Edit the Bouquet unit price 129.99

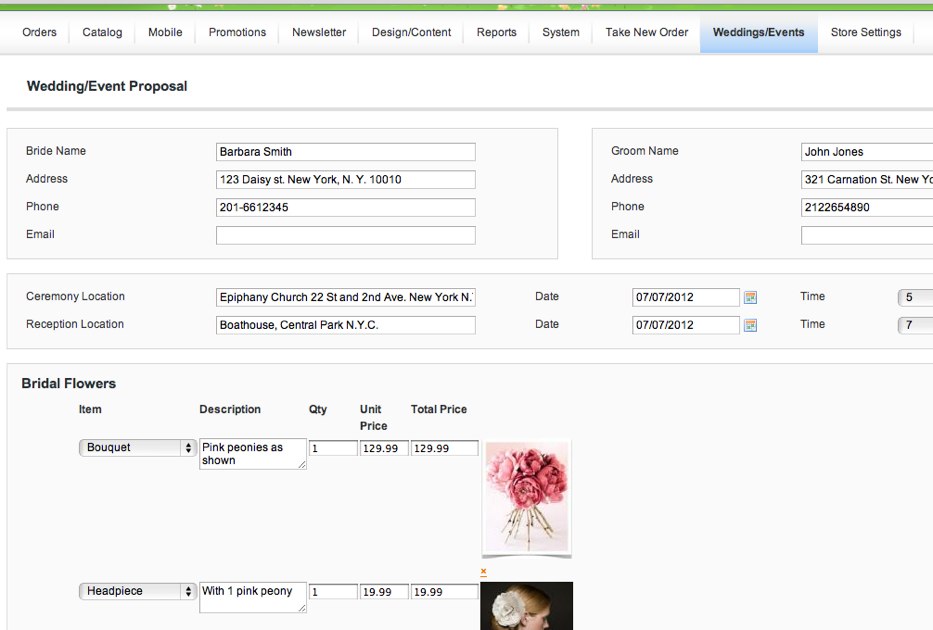pyautogui.click(x=384, y=448)
